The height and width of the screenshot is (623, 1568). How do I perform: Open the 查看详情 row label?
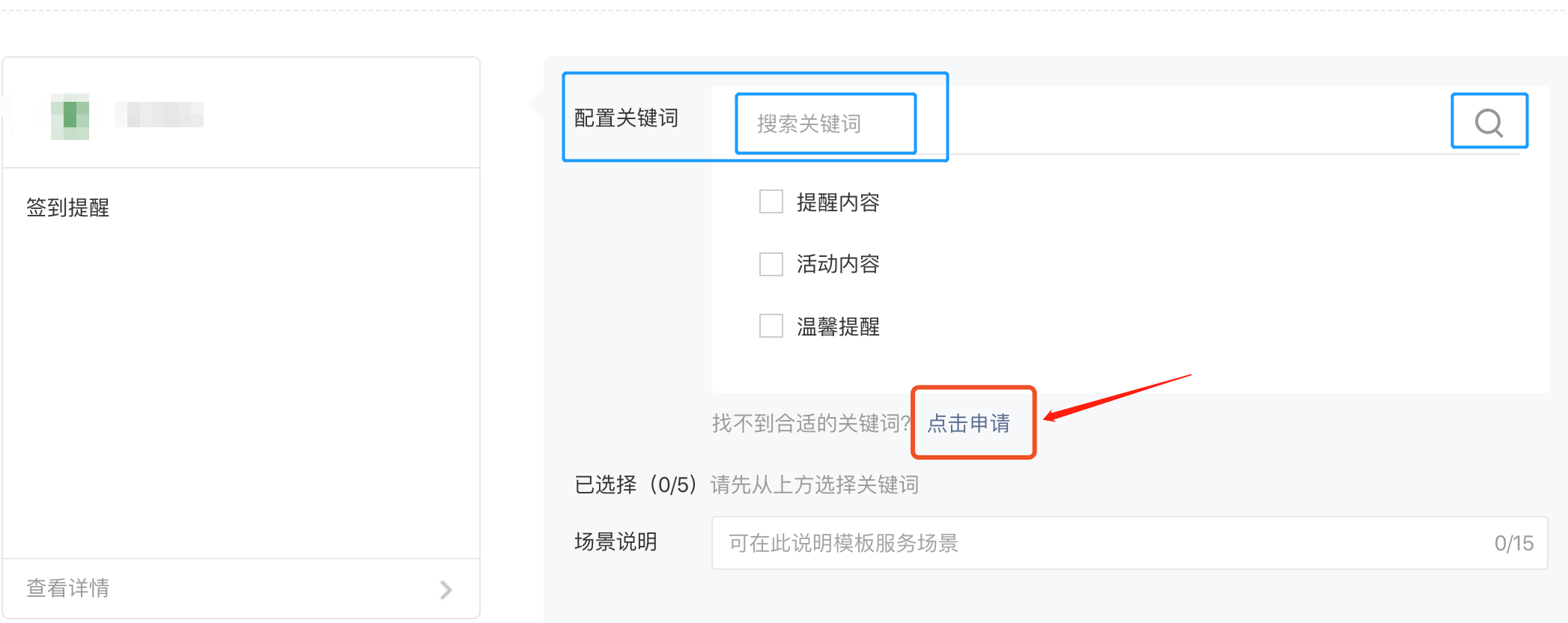click(68, 588)
